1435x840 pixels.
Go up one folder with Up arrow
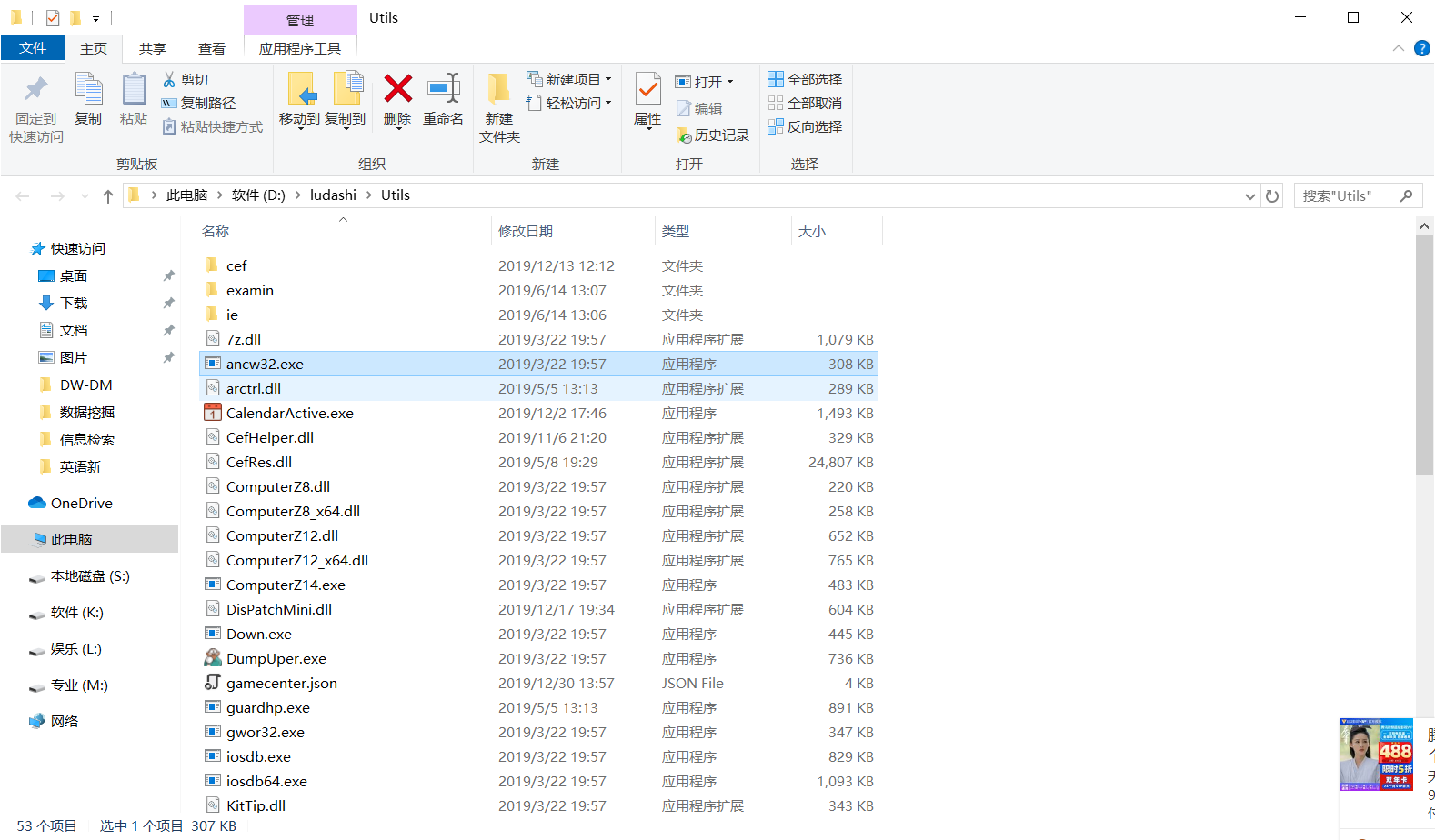tap(108, 195)
